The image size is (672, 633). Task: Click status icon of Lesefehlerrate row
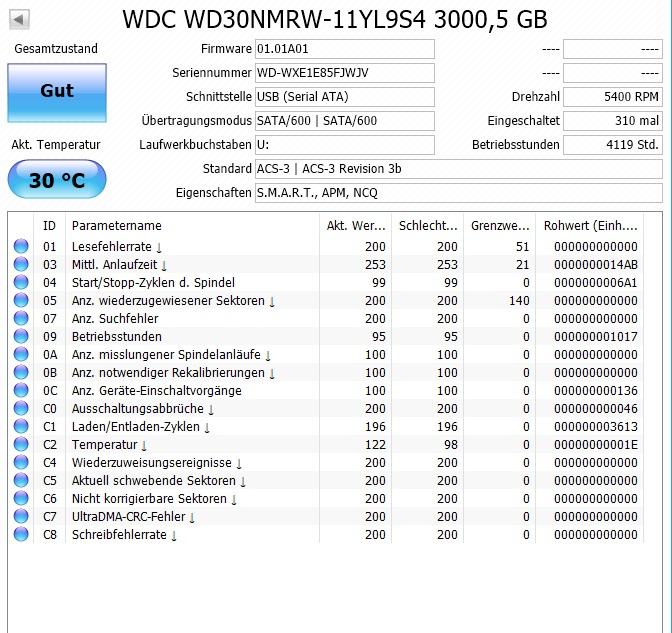21,246
